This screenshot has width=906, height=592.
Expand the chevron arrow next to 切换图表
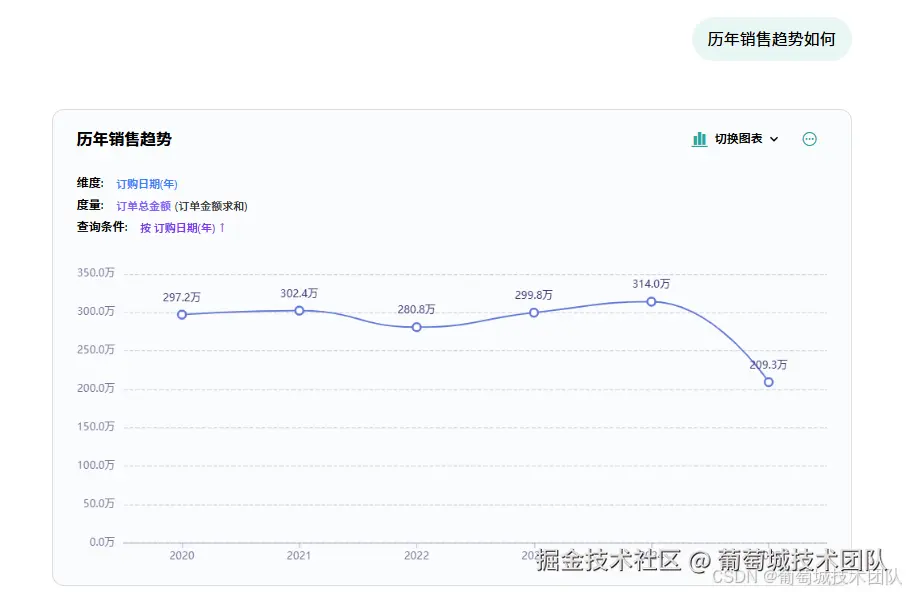[774, 139]
